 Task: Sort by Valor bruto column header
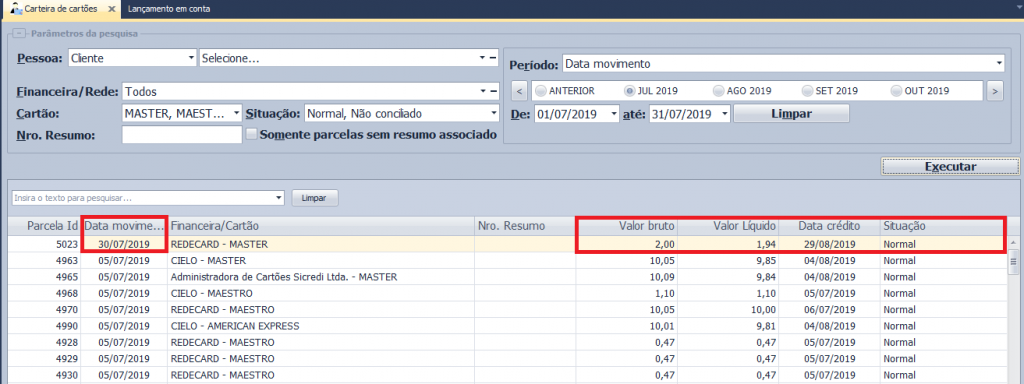626,226
